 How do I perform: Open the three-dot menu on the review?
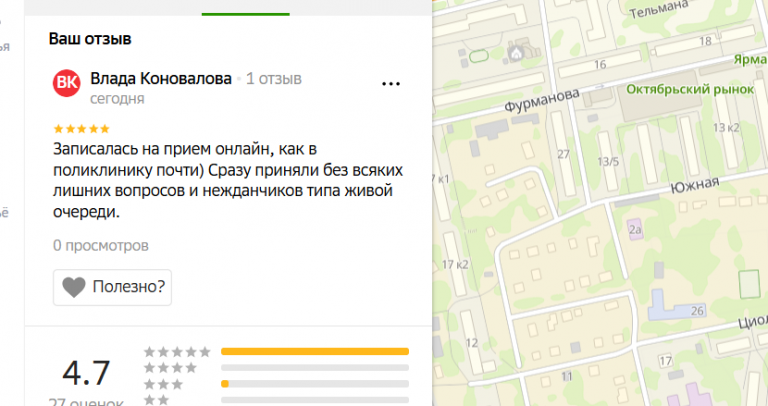pos(391,84)
